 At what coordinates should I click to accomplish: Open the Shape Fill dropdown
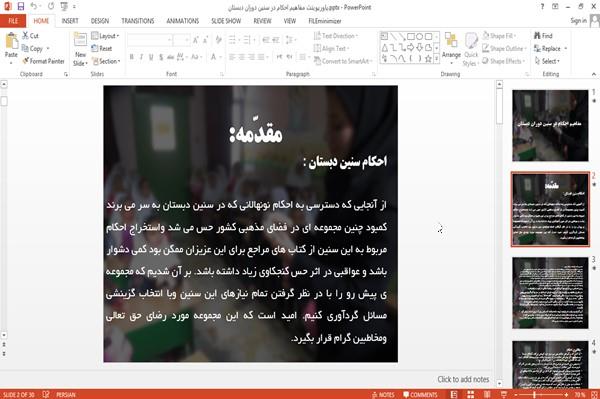pyautogui.click(x=499, y=36)
